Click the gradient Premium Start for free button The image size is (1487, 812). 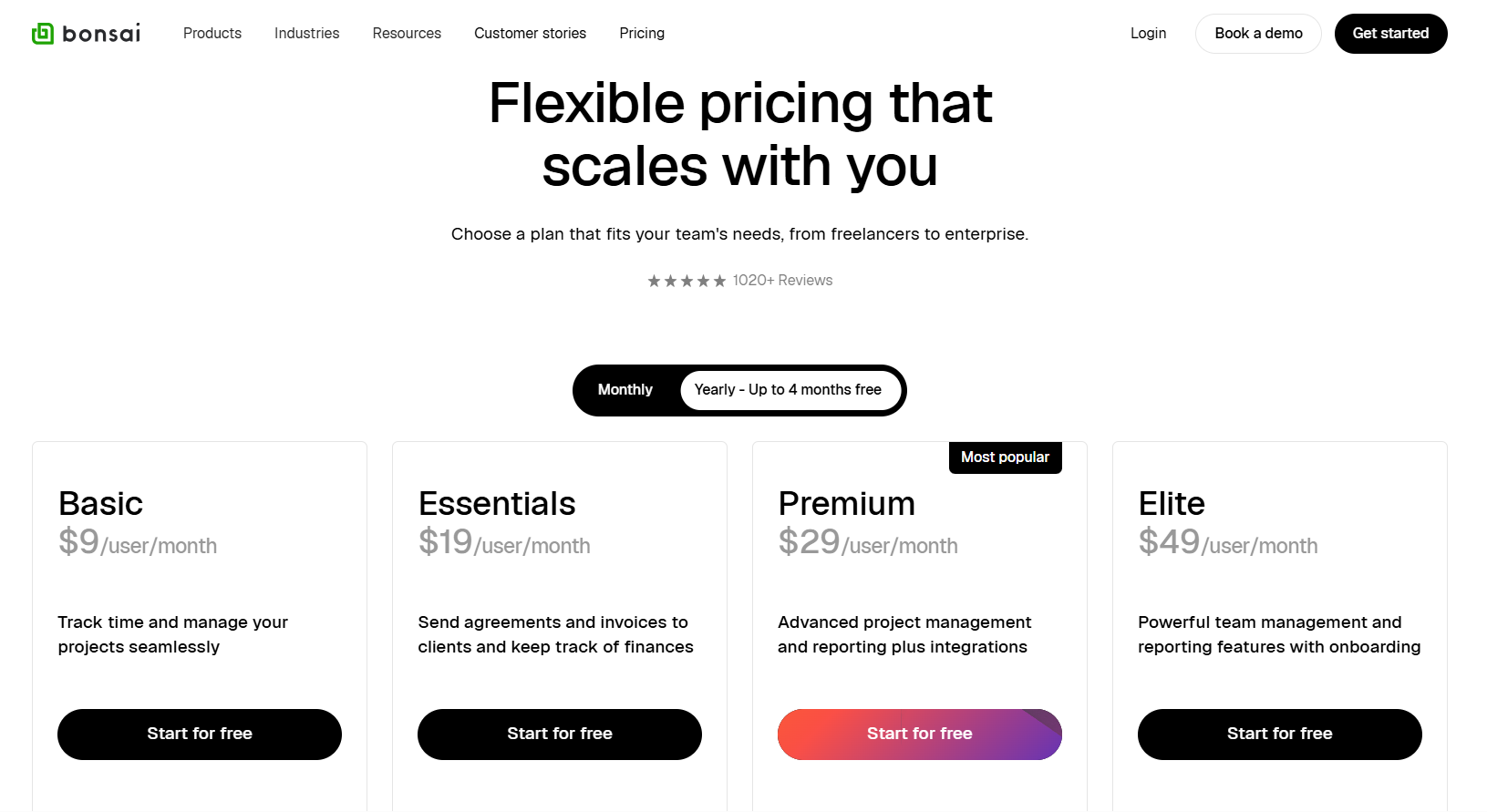920,735
